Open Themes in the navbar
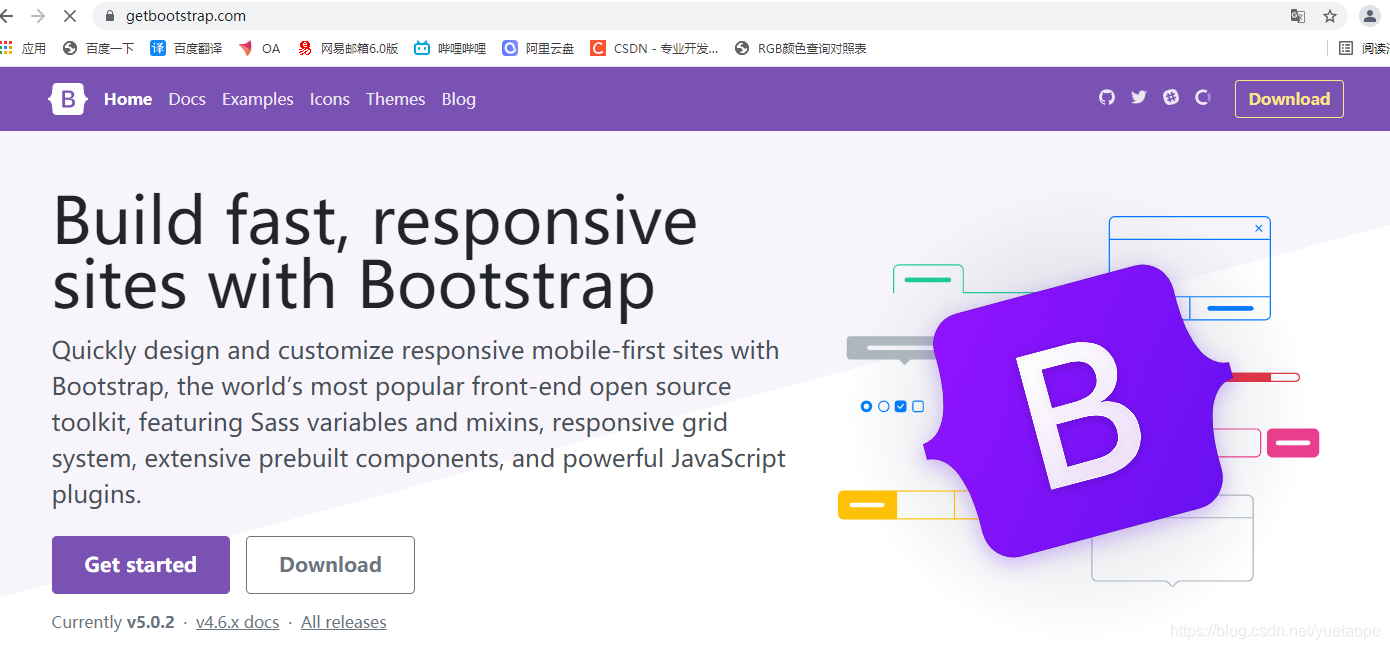This screenshot has height=649, width=1390. (x=395, y=99)
